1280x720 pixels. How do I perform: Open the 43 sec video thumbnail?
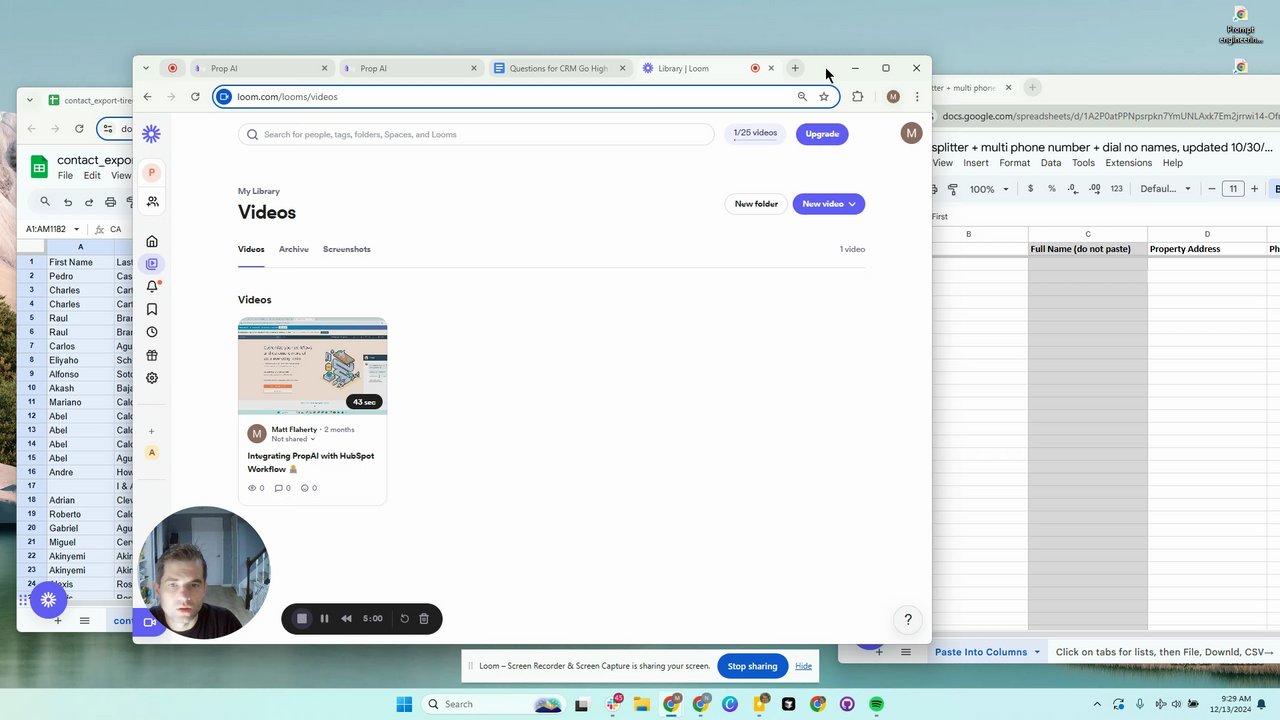point(312,366)
